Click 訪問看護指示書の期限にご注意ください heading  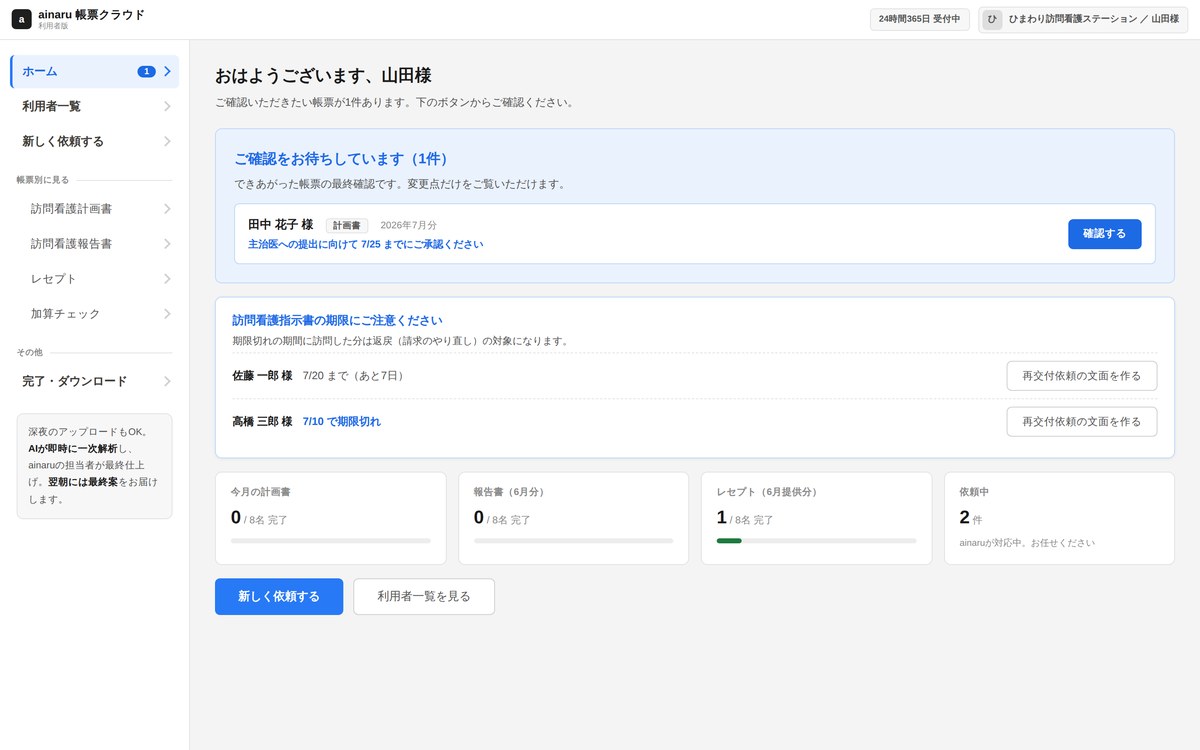[337, 320]
